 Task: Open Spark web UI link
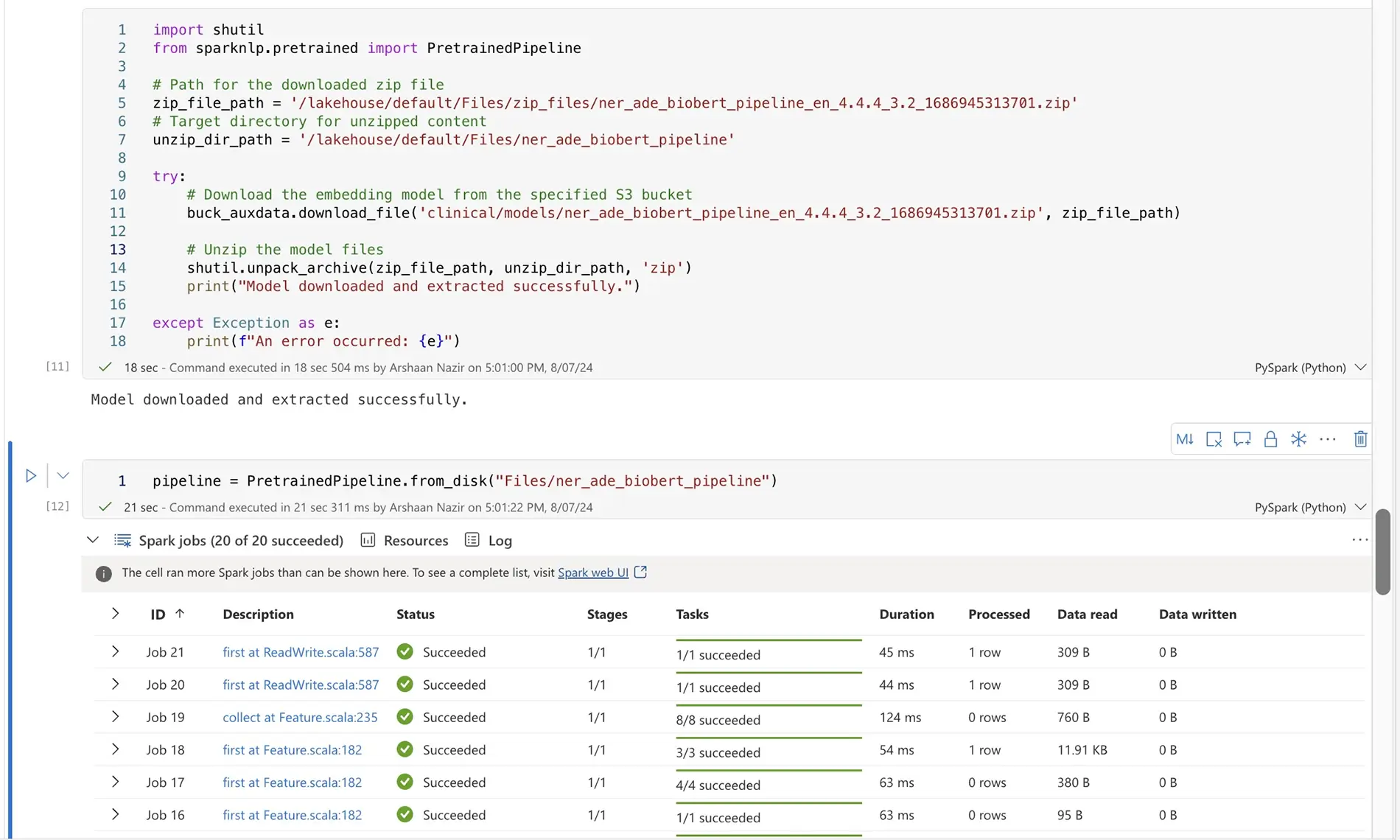[x=593, y=573]
